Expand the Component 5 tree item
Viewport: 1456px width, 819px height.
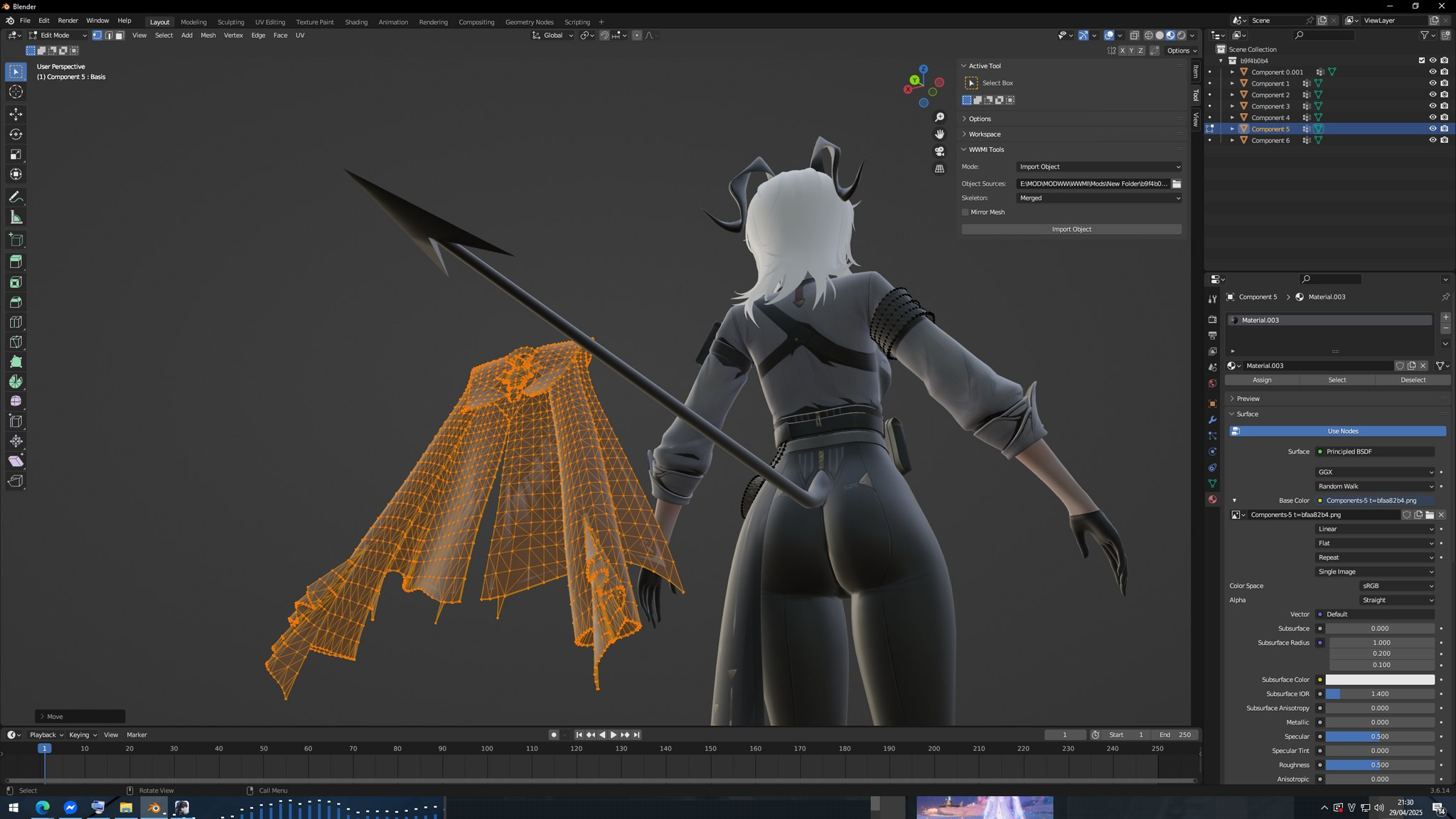click(1233, 129)
